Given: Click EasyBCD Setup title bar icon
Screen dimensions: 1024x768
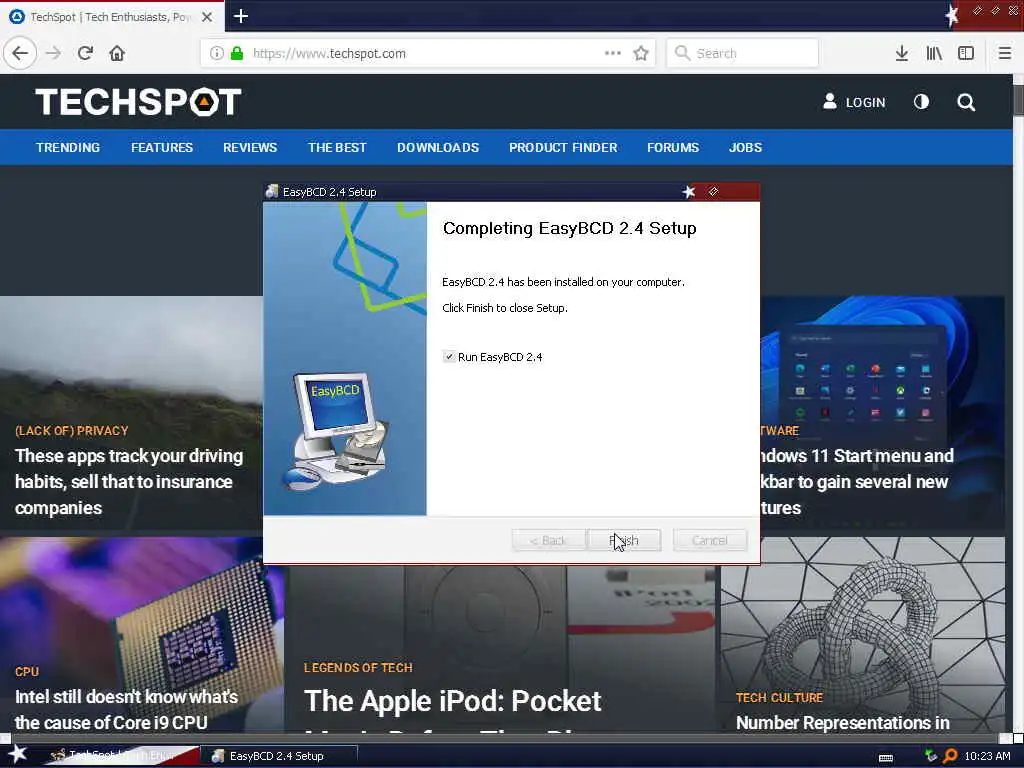Looking at the screenshot, I should (x=272, y=191).
